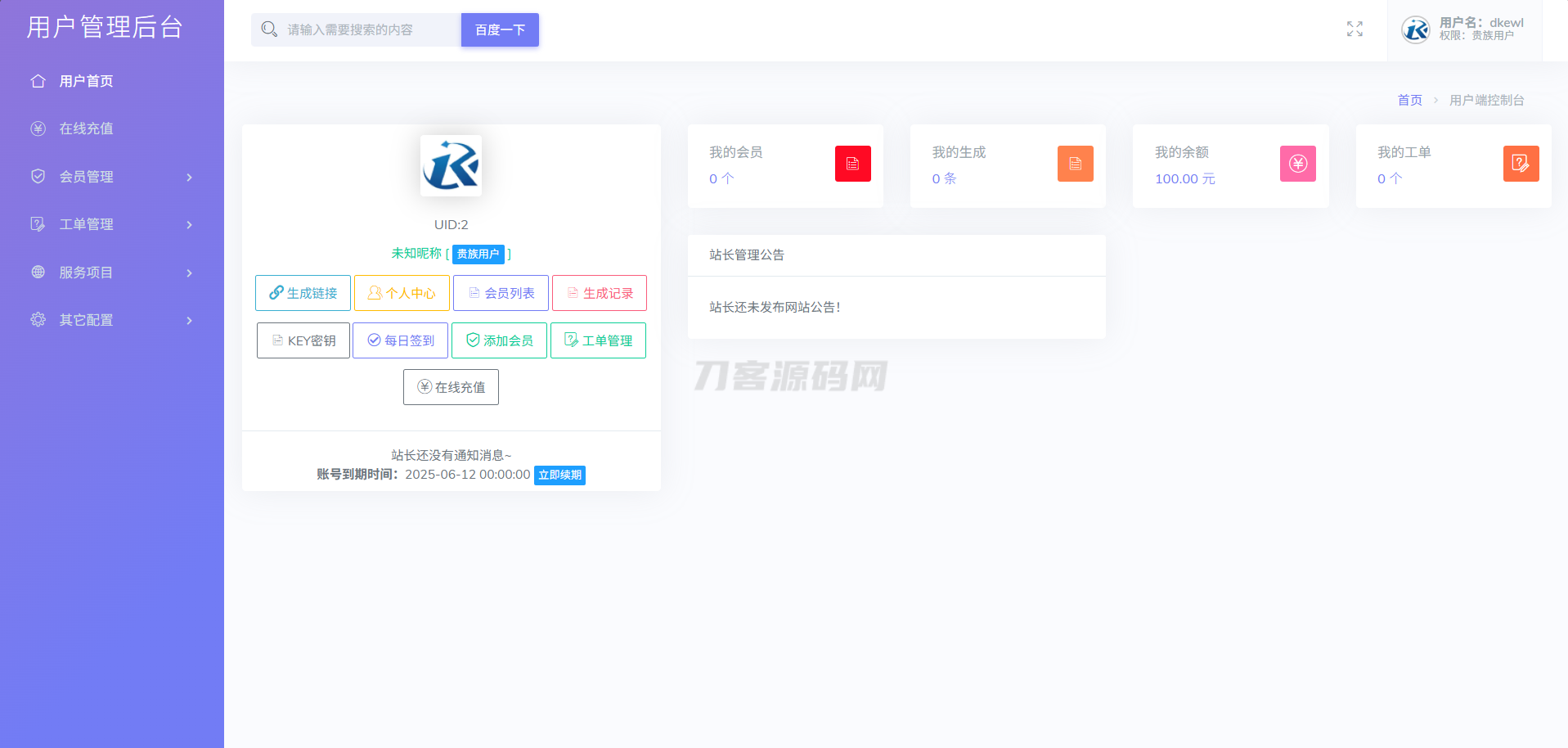Click the profile logo above UID:2
This screenshot has width=1568, height=748.
pyautogui.click(x=451, y=165)
